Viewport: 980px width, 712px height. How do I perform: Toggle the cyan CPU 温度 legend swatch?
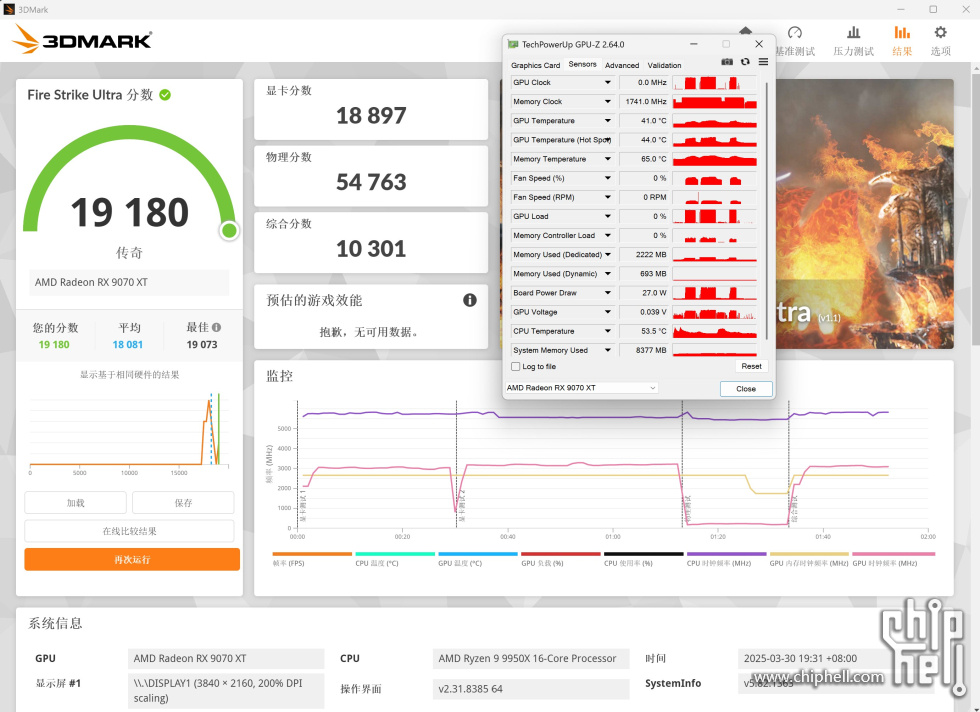coord(395,554)
